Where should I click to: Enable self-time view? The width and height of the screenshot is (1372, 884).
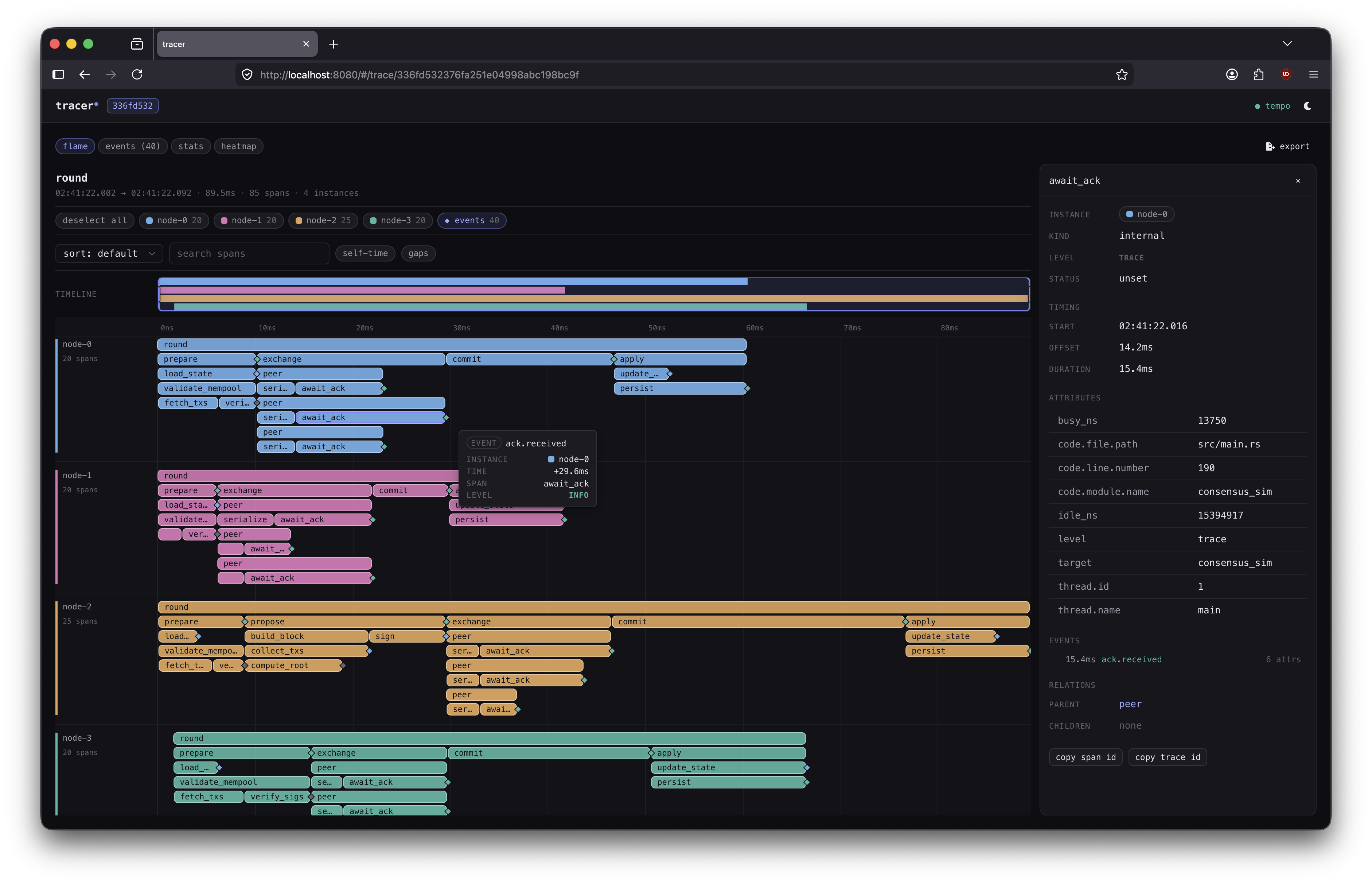(x=365, y=253)
